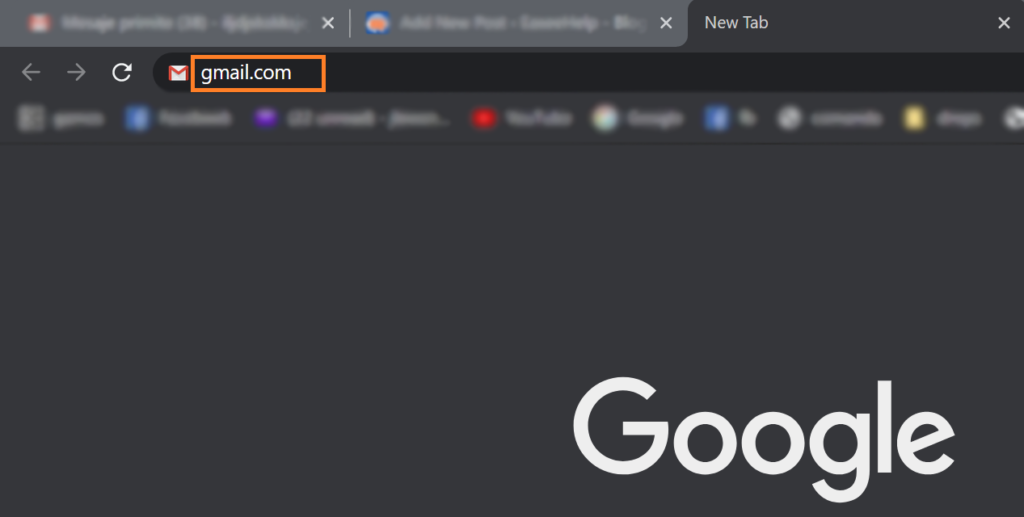Go back using the back arrow

(x=31, y=72)
